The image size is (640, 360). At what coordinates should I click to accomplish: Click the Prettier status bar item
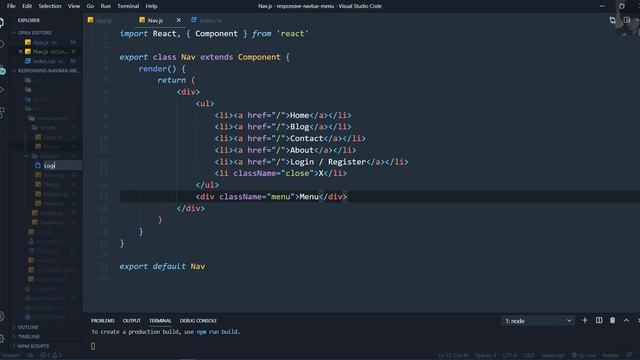coord(611,356)
